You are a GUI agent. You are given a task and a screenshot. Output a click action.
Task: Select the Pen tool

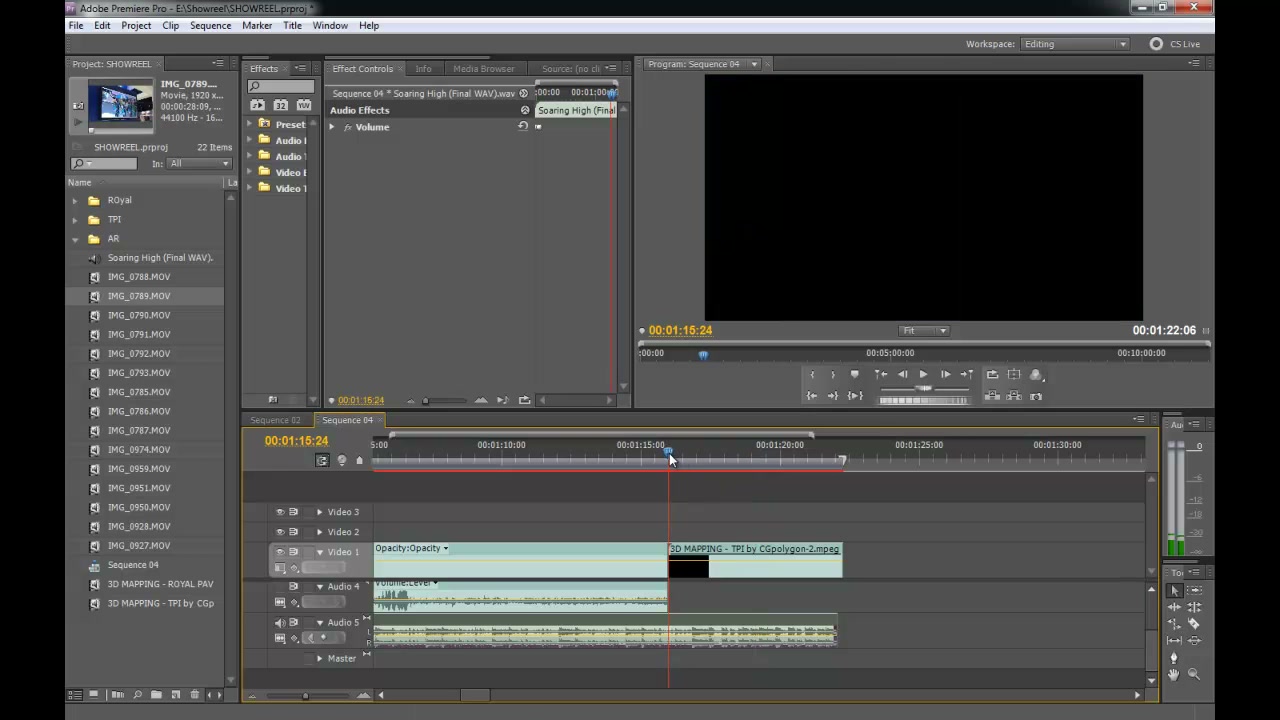pos(1175,657)
